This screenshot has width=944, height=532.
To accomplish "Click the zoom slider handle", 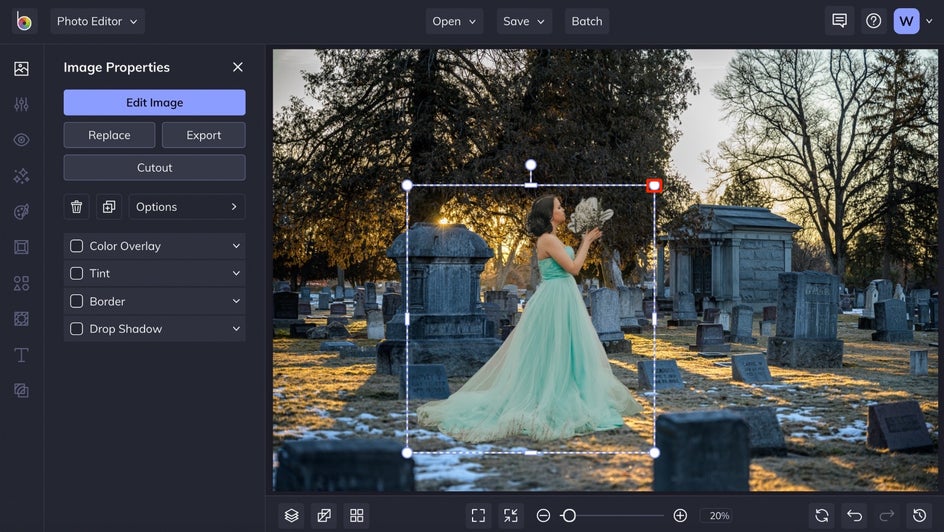I will point(569,515).
